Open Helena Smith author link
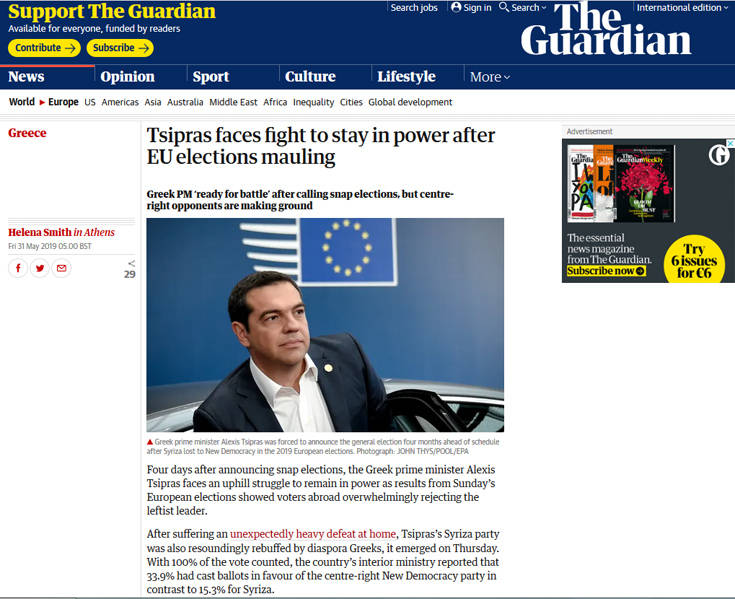 [39, 232]
